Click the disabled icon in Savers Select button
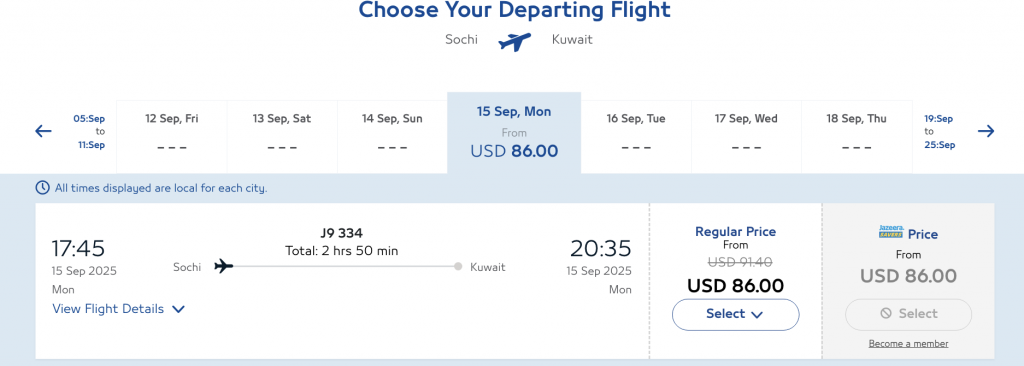The width and height of the screenshot is (1024, 366). pos(886,314)
